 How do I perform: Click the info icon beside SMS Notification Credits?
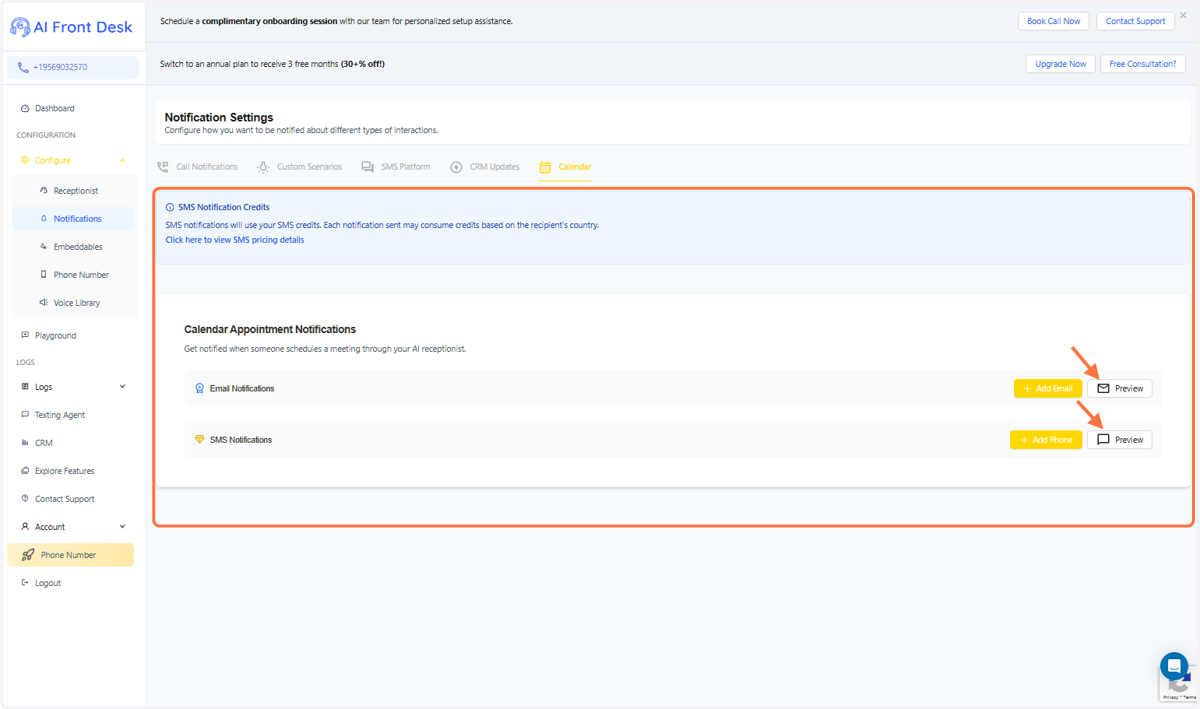170,207
